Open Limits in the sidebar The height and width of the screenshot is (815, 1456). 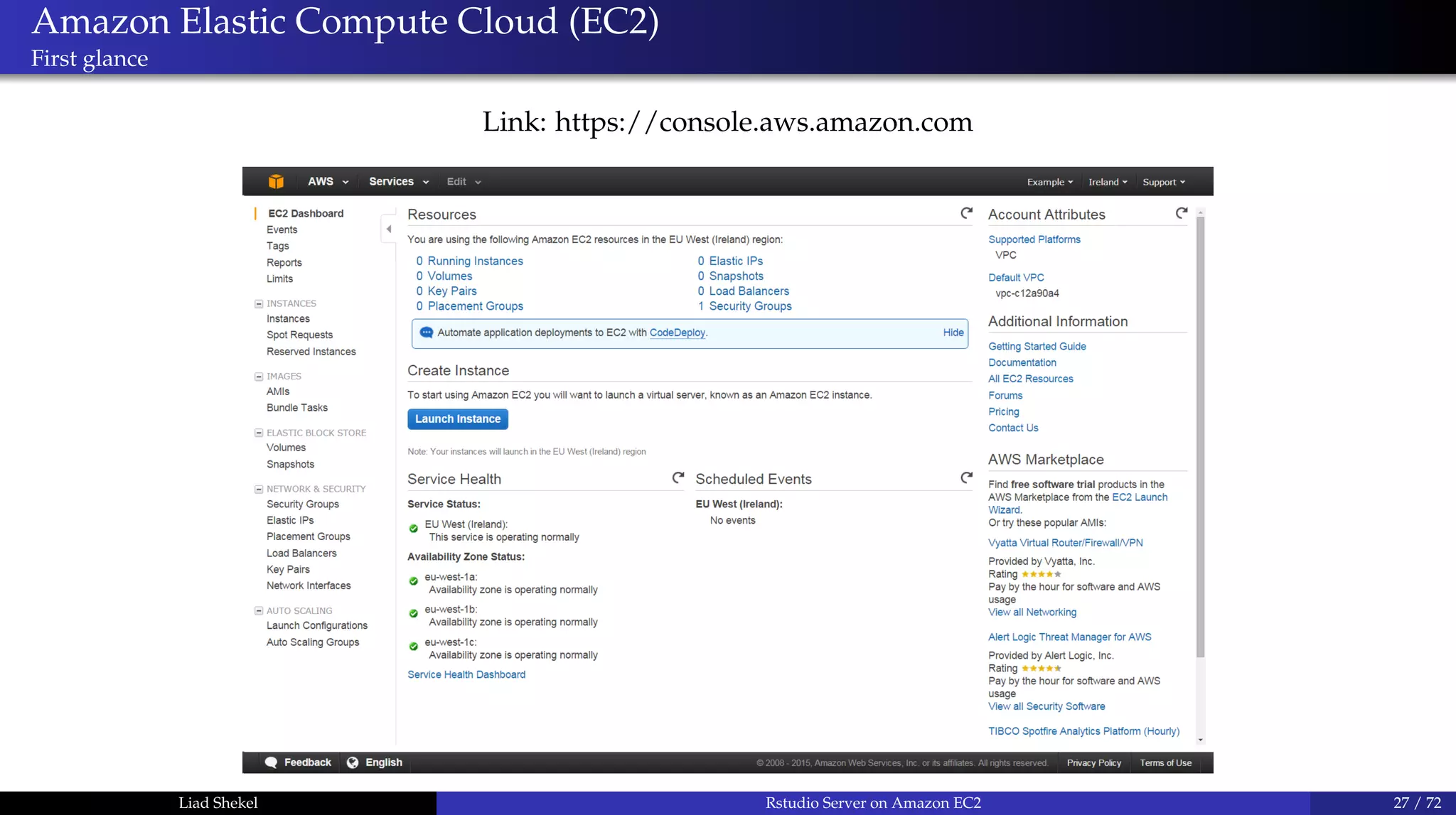coord(279,279)
